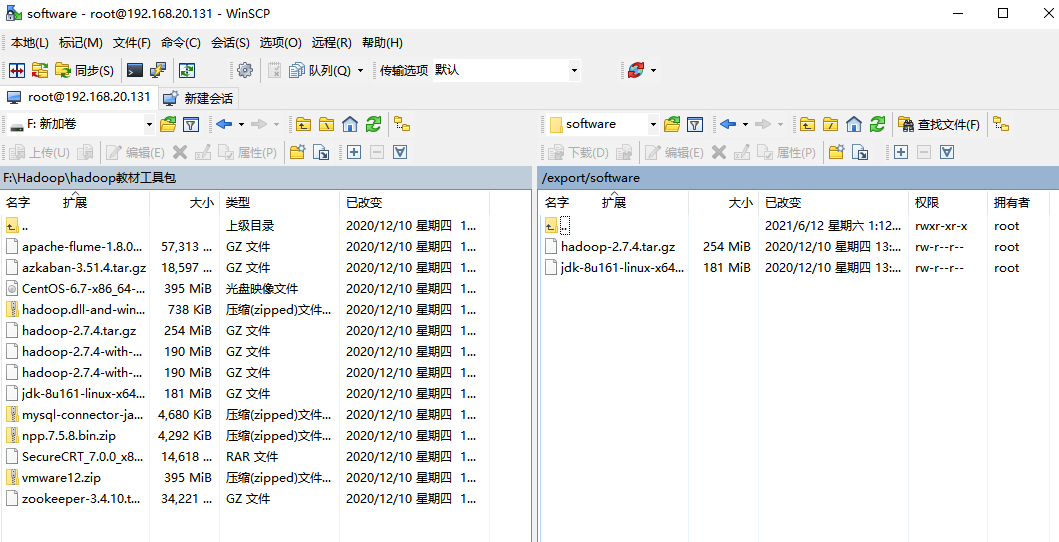Refresh the remote panel with green arrows
Image resolution: width=1059 pixels, height=542 pixels.
[877, 124]
